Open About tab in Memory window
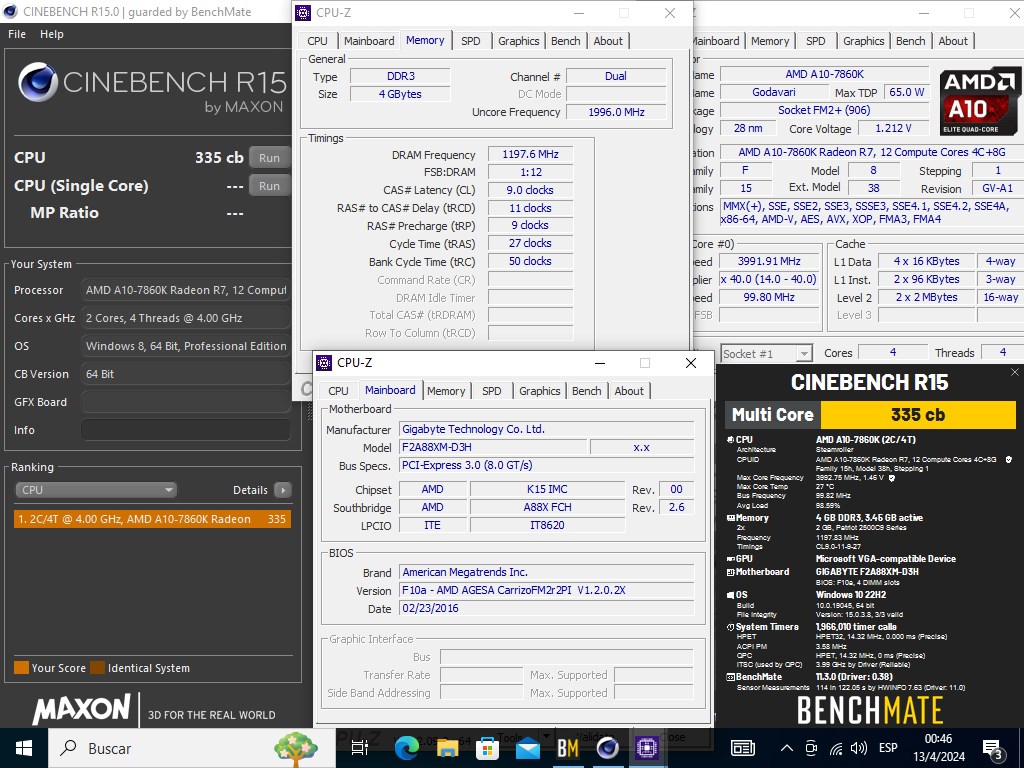 608,40
